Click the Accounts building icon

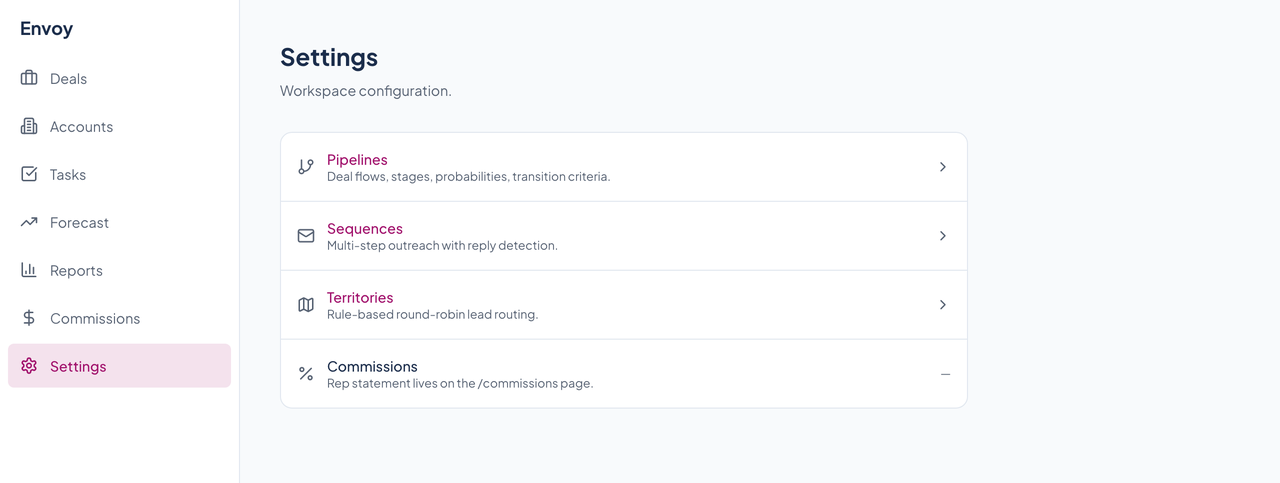coord(29,126)
